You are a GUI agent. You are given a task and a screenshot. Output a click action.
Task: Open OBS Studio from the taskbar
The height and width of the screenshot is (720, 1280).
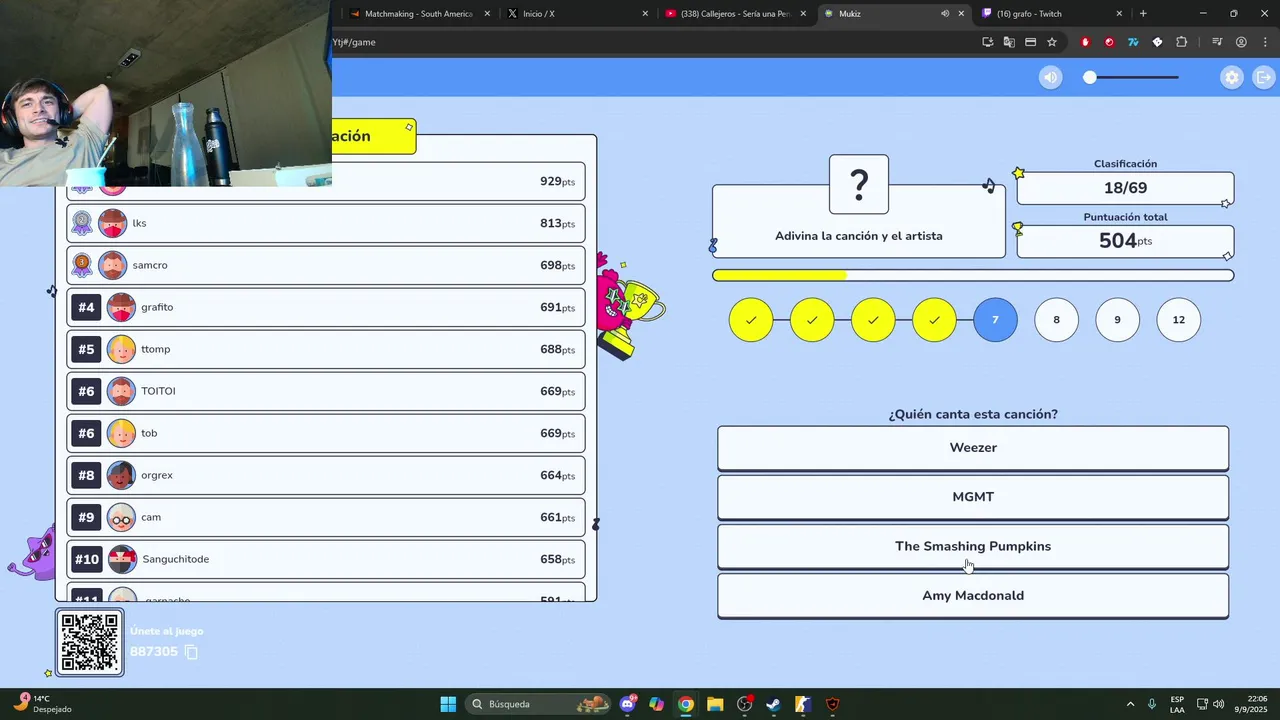pos(744,704)
